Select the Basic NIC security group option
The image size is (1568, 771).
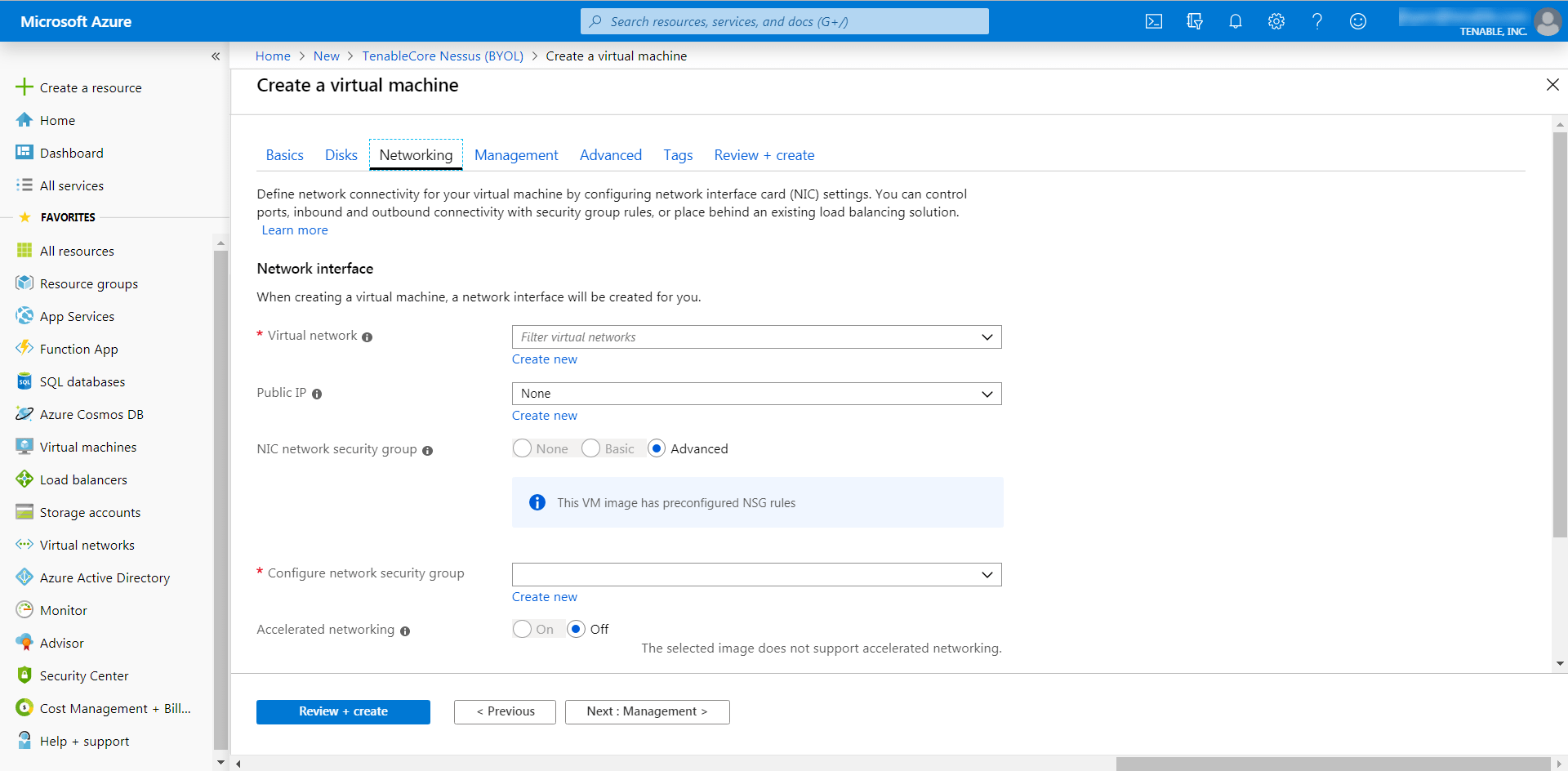click(590, 448)
